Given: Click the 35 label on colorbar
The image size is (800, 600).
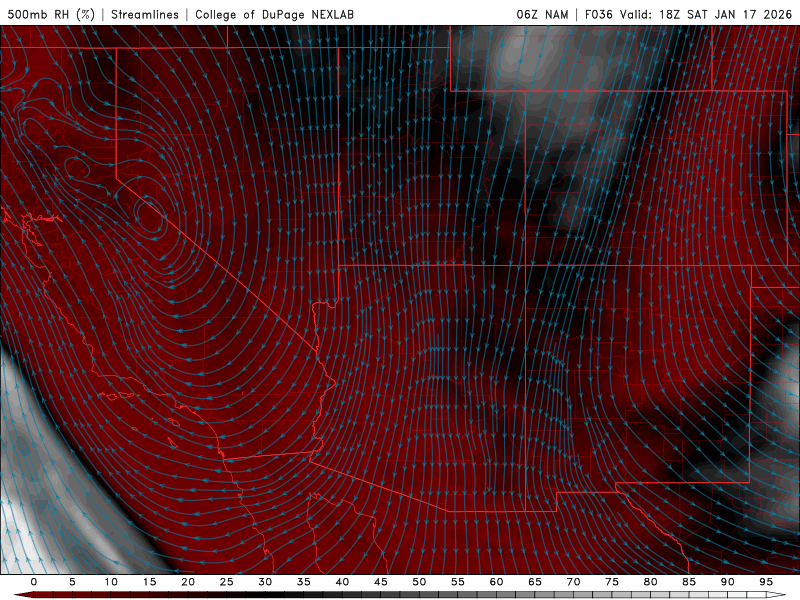Looking at the screenshot, I should pos(304,582).
